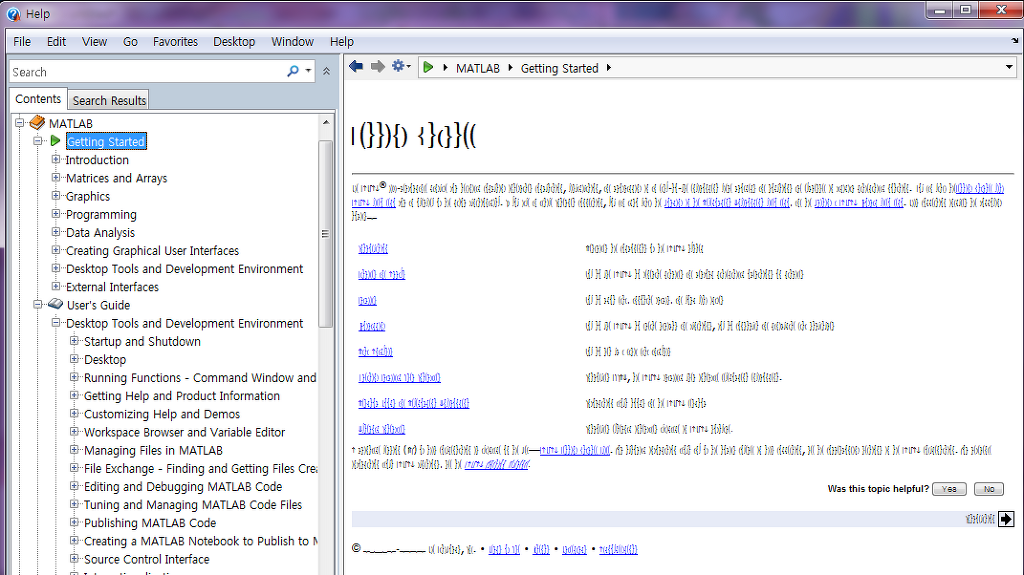
Task: Expand the arrow after Getting Started breadcrumb
Action: click(609, 67)
